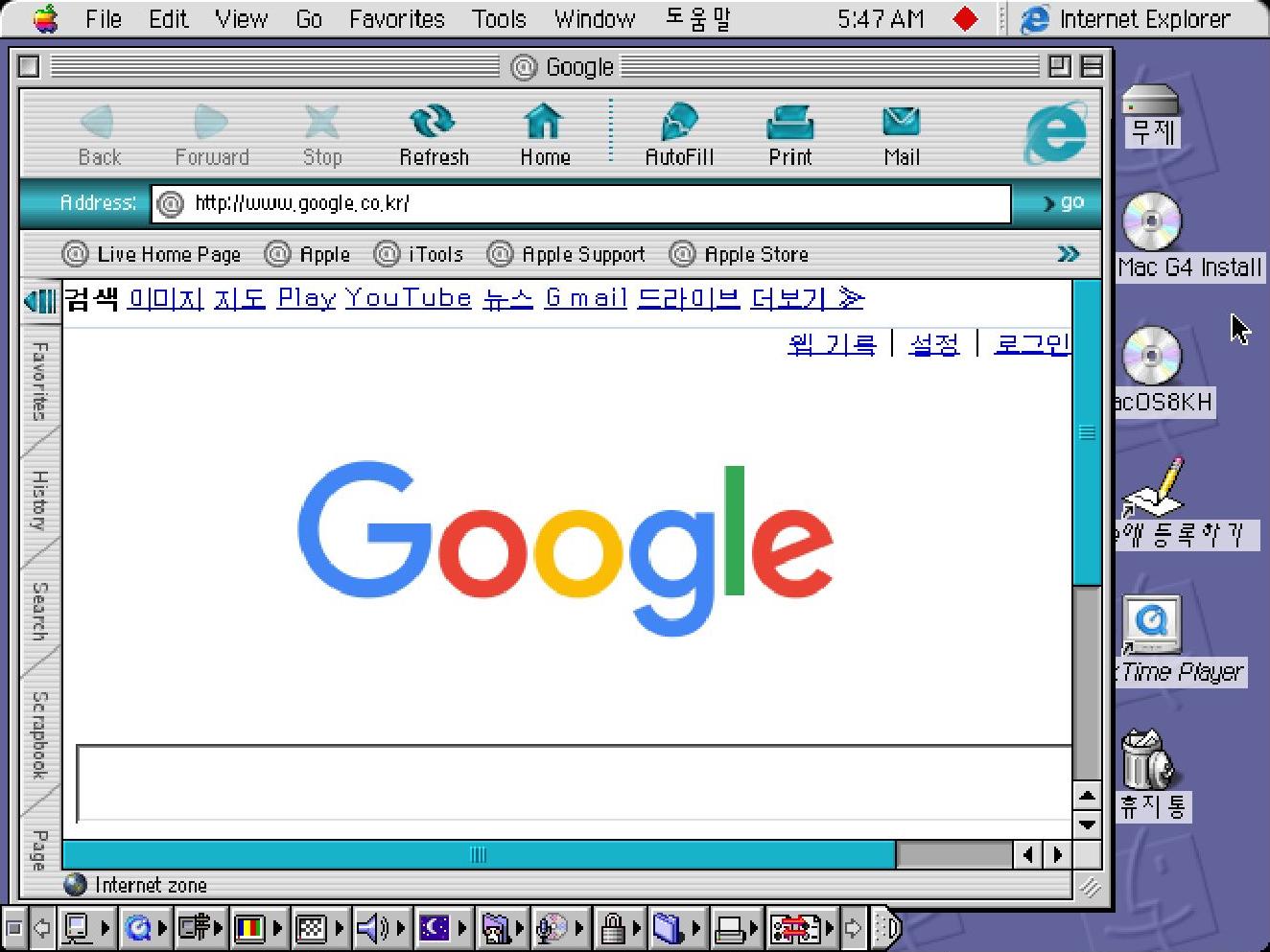The image size is (1270, 952).
Task: Click horizontal scrollbar left arrow
Action: [x=1028, y=854]
